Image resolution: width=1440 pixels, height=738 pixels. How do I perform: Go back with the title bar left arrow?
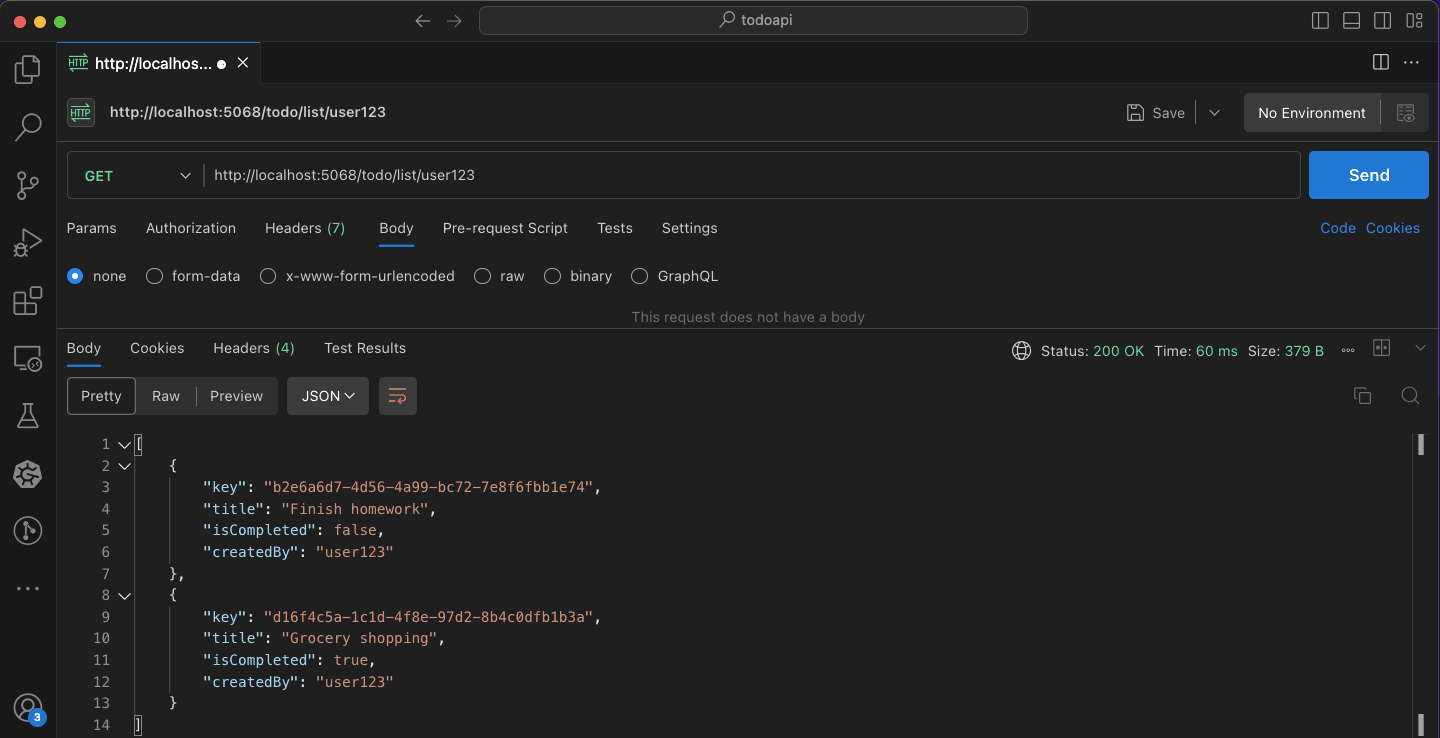coord(423,21)
